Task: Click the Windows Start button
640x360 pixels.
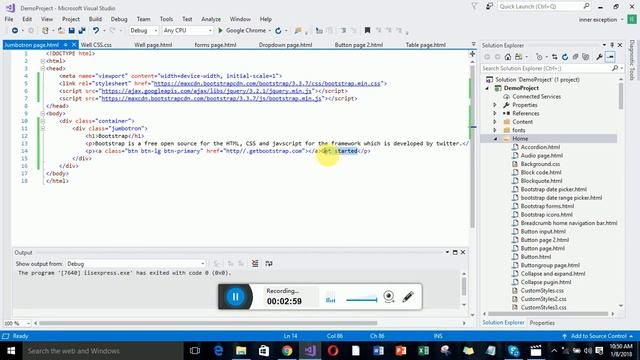Action: (x=11, y=351)
